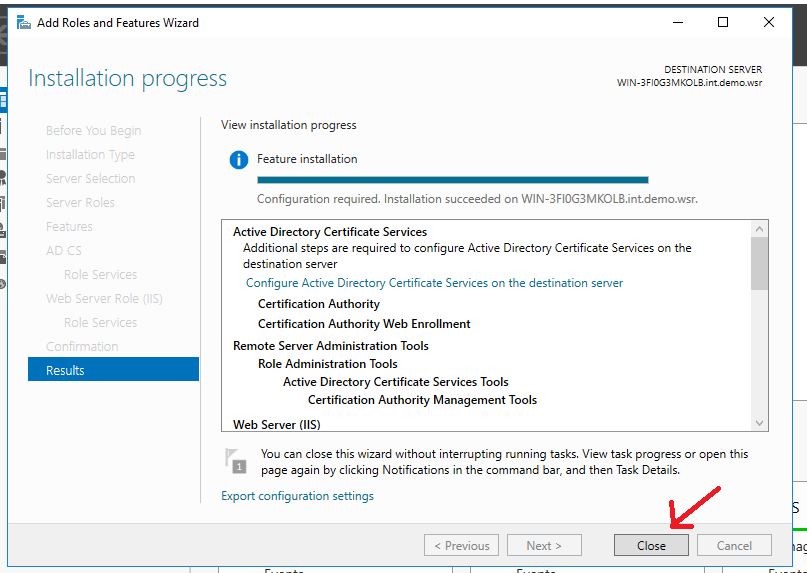Click the destination server name text
Screen dimensions: 807x573
[689, 82]
